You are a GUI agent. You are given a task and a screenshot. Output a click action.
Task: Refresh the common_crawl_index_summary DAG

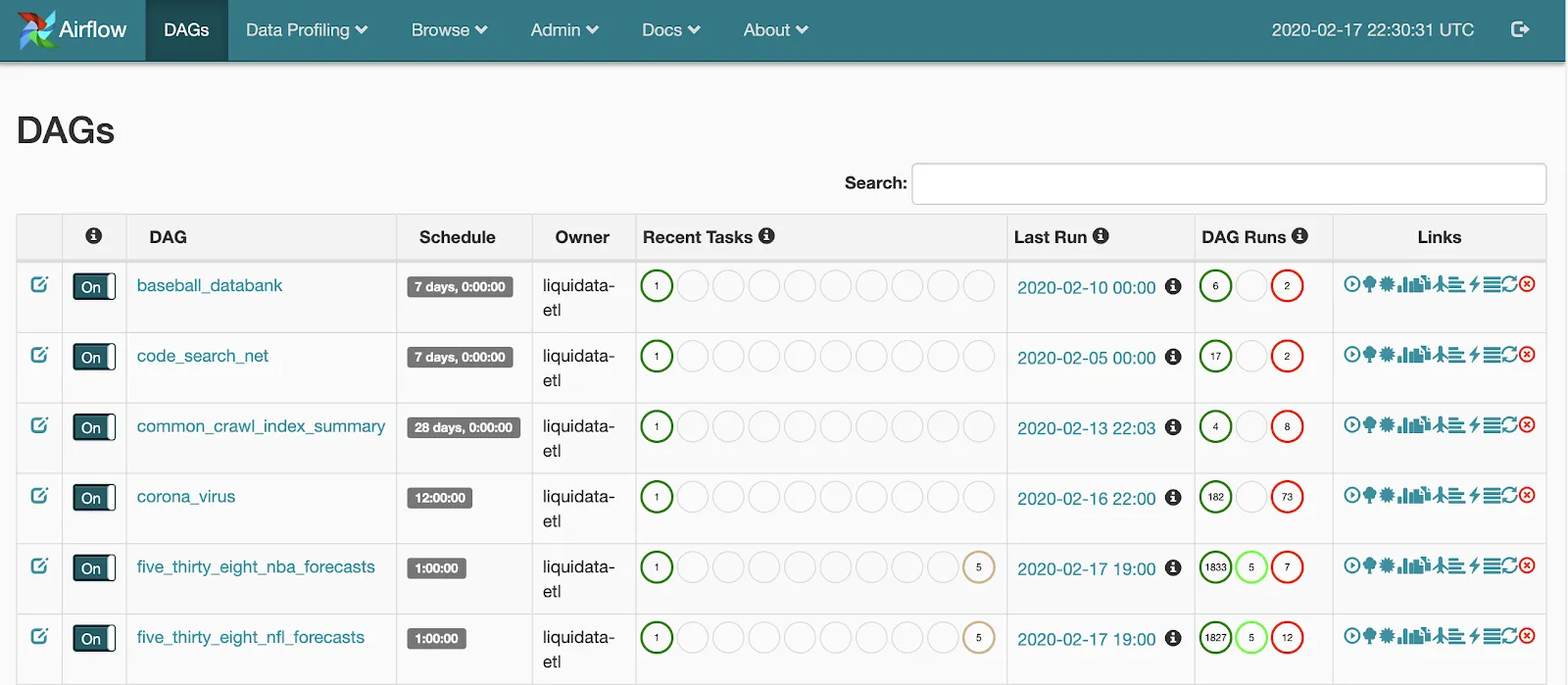click(x=1509, y=425)
